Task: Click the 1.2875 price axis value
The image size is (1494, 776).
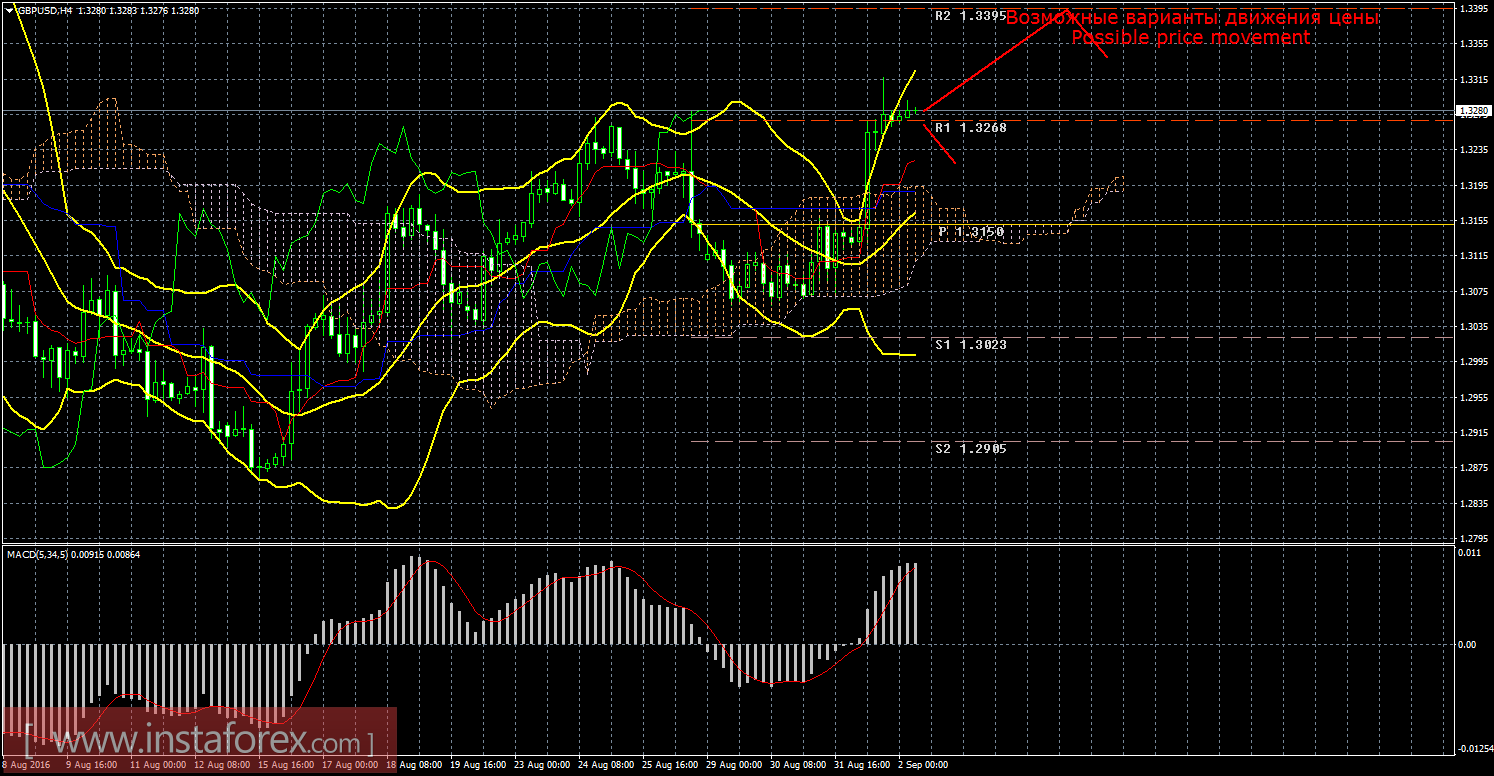Action: coord(1473,468)
